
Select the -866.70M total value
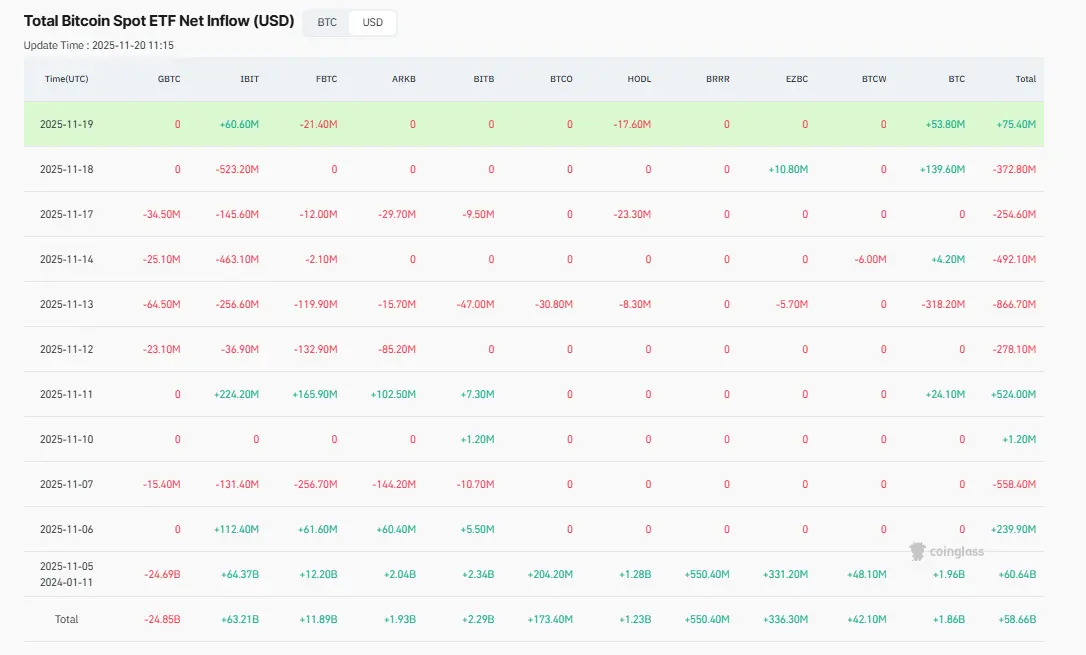pos(1012,304)
